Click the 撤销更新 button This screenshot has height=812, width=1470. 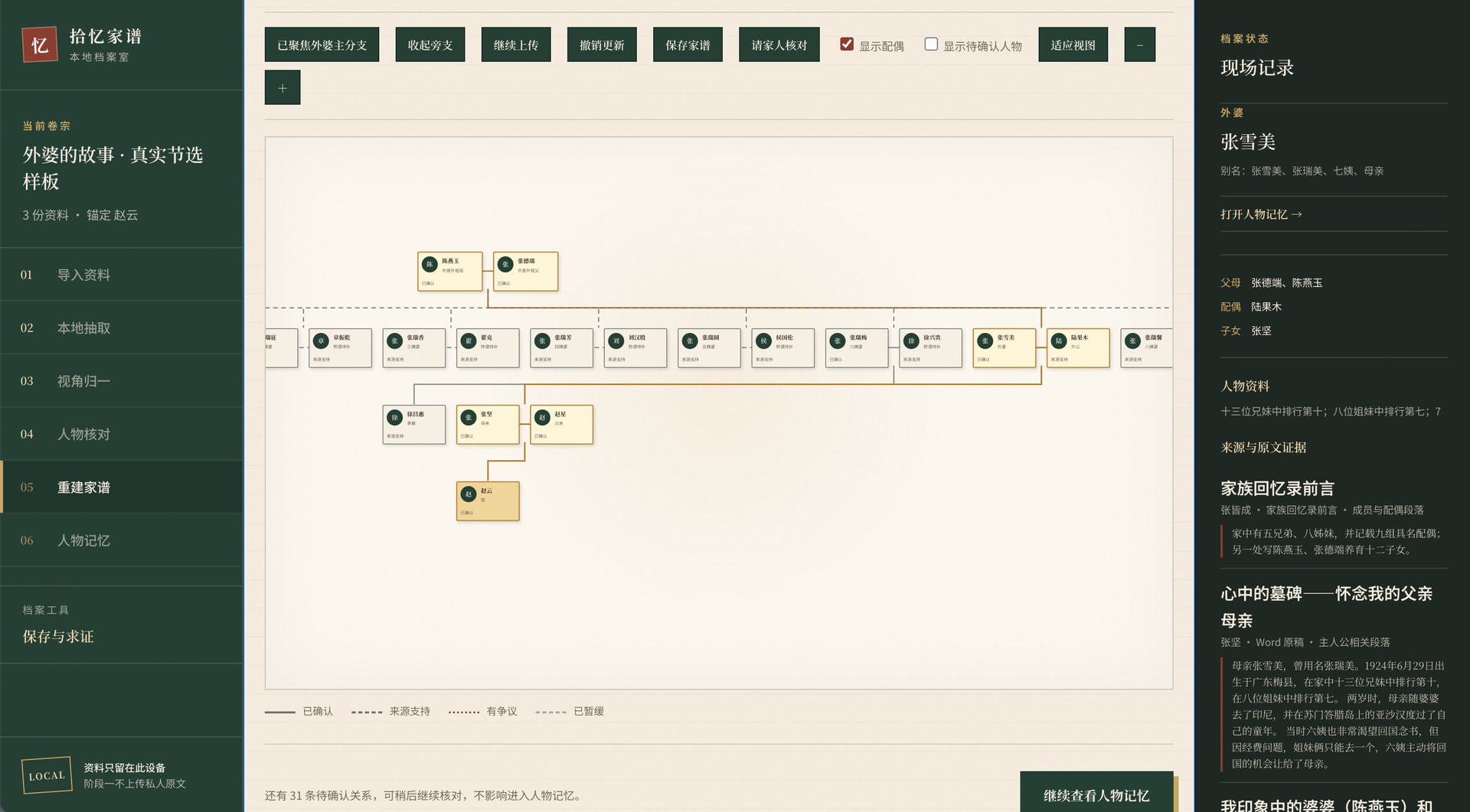click(x=602, y=45)
